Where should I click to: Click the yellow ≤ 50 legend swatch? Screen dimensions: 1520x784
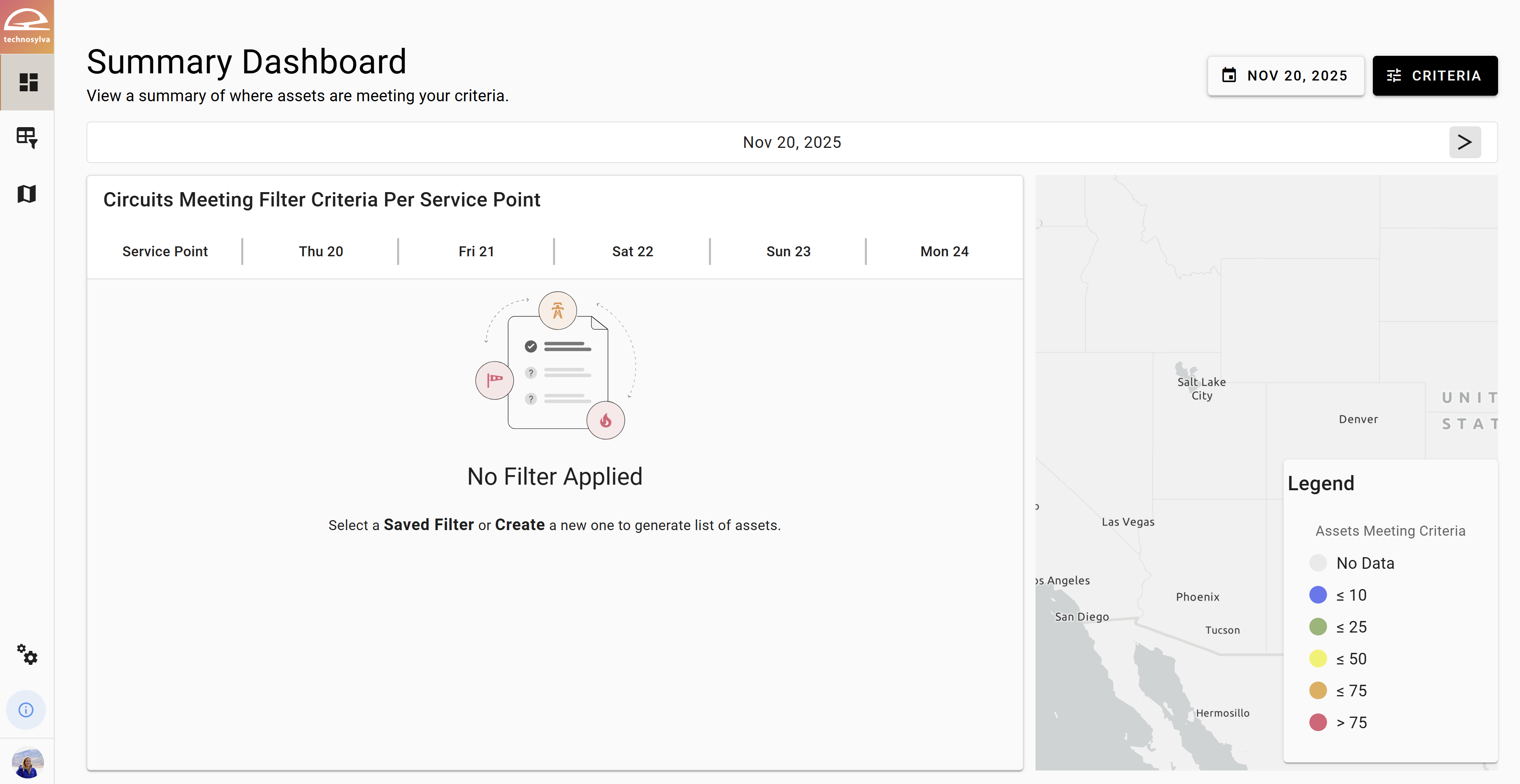[x=1317, y=658]
